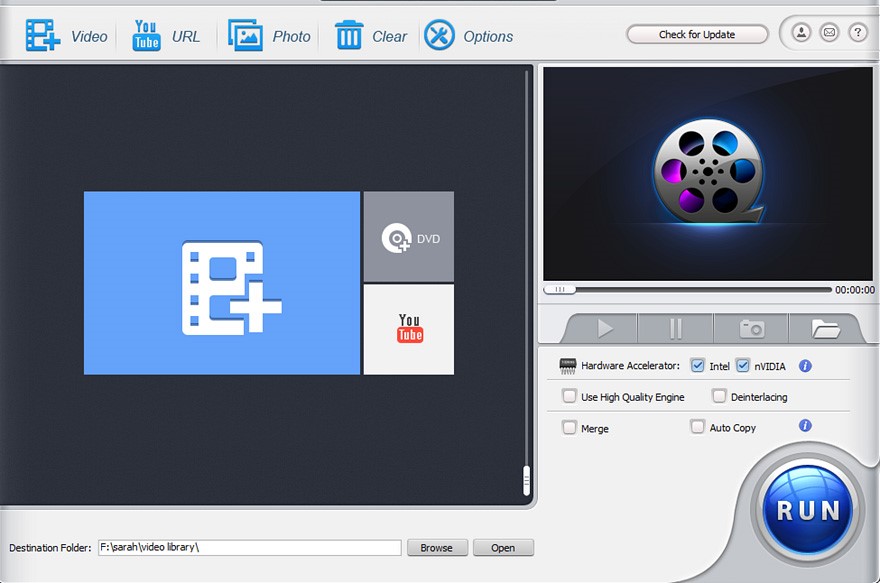
Task: Open the Options wrench icon
Action: (x=439, y=33)
